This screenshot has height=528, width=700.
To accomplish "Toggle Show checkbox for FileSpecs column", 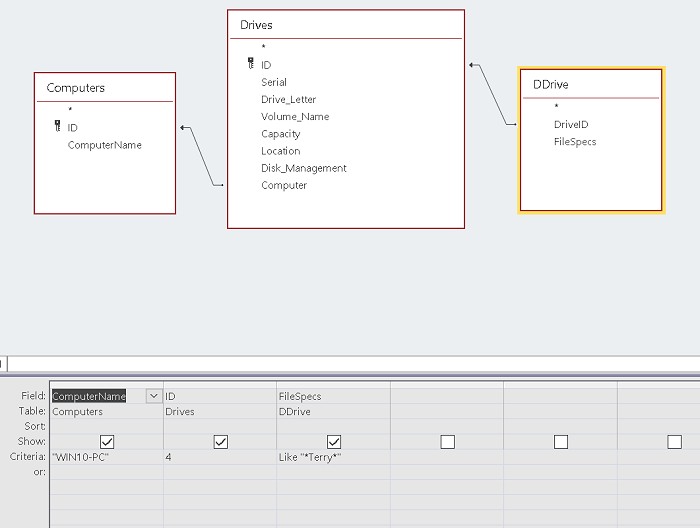I will pyautogui.click(x=334, y=441).
